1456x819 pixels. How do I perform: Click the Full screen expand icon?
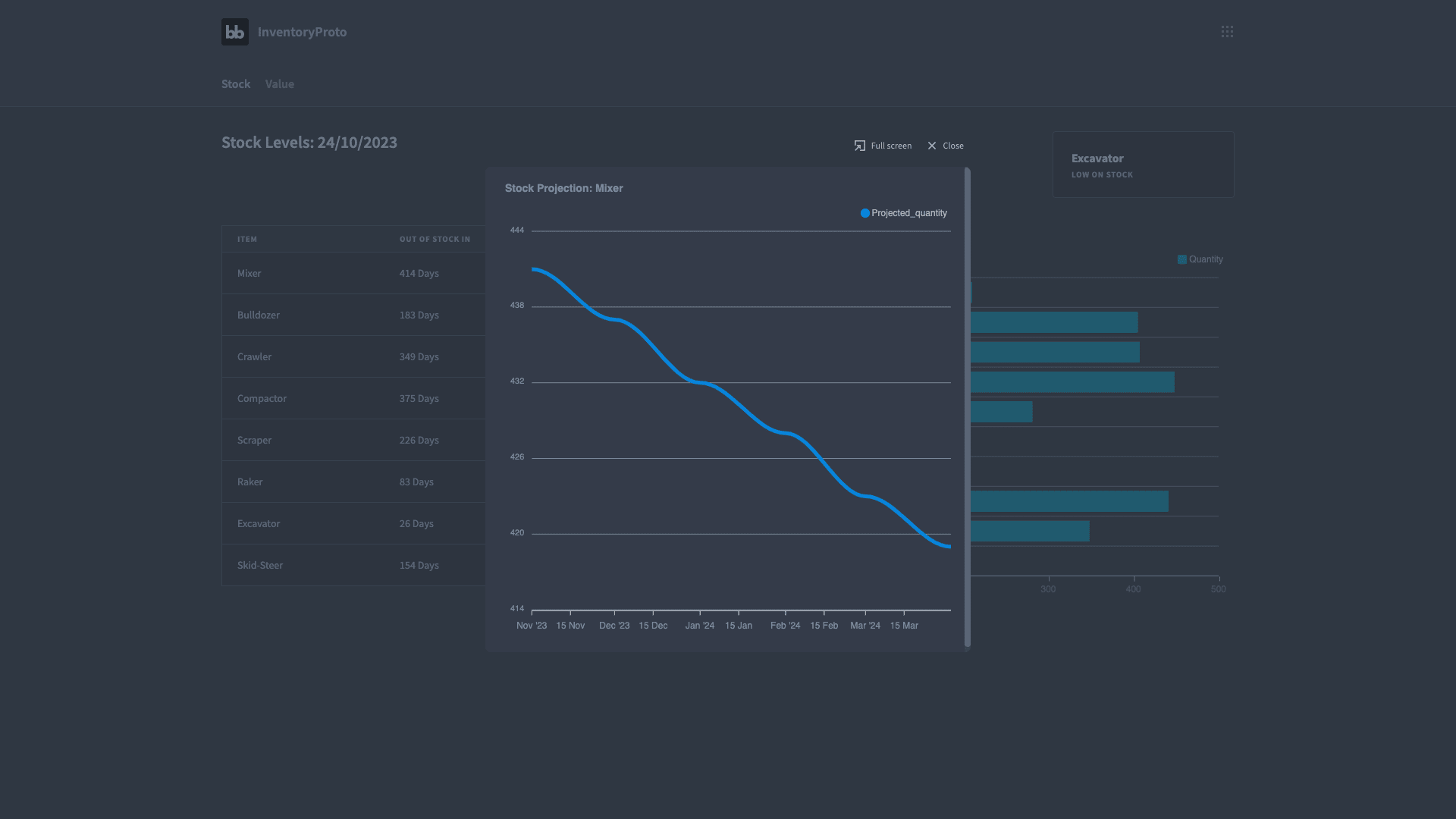[x=860, y=146]
